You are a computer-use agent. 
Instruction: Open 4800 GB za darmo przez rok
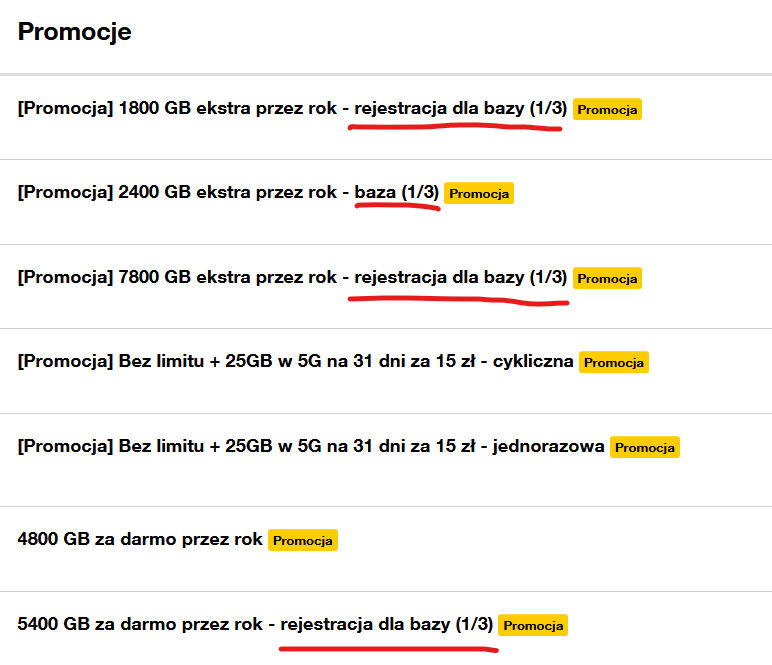coord(140,540)
